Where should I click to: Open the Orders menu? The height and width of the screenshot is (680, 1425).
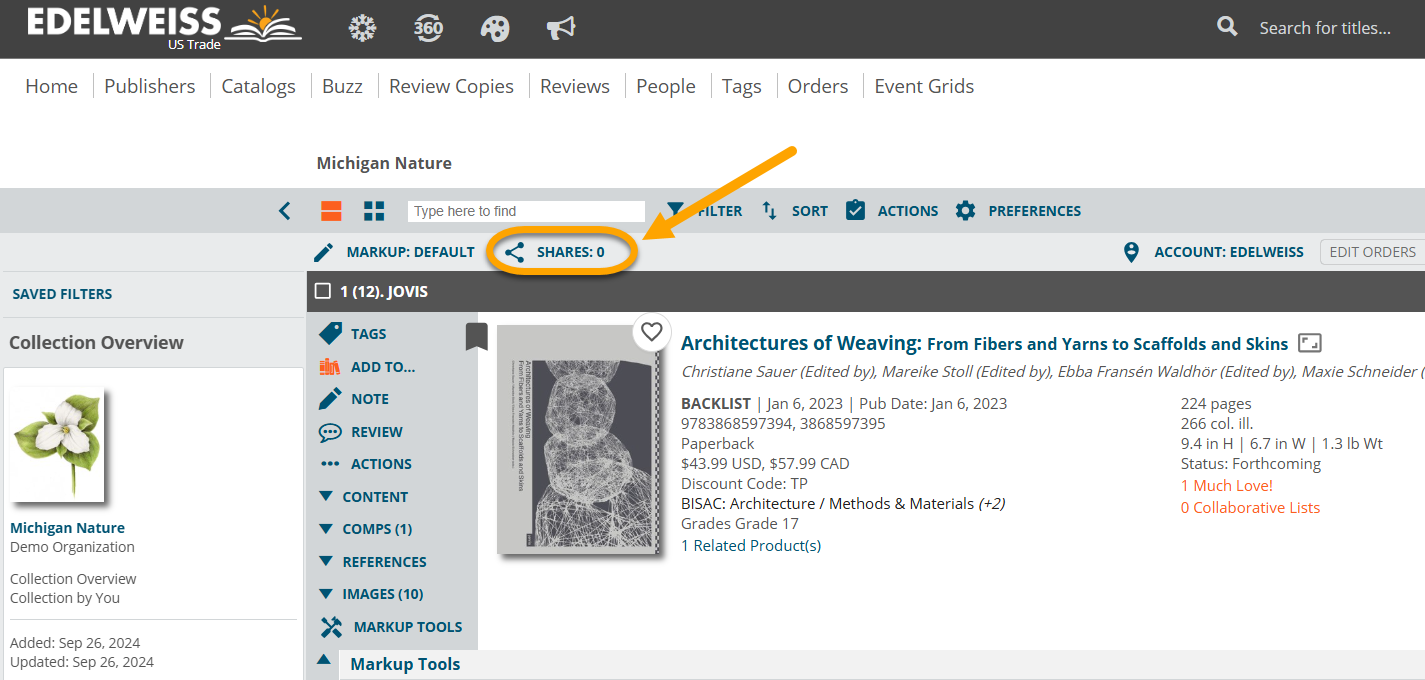[x=818, y=86]
